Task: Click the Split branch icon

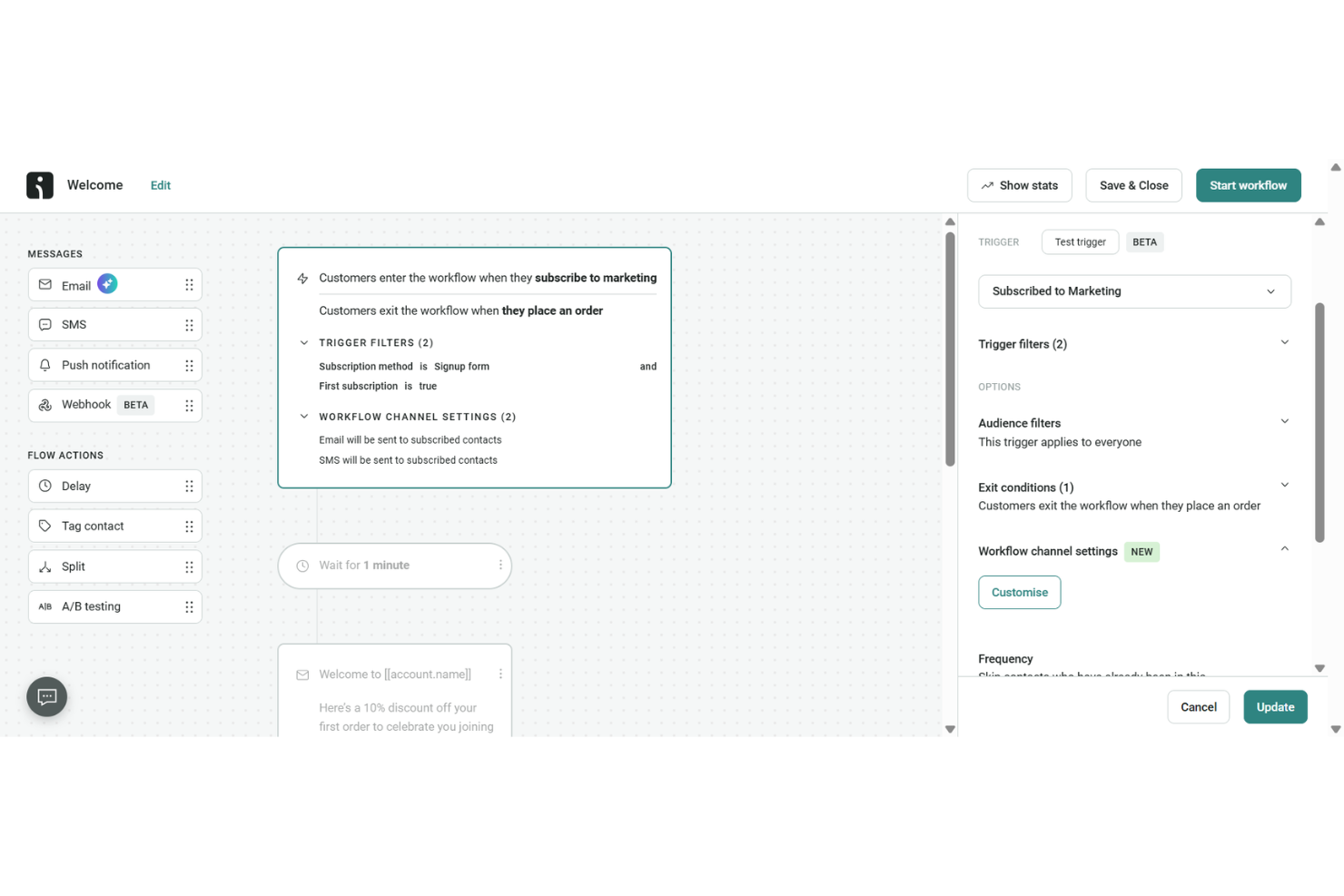Action: pos(45,566)
